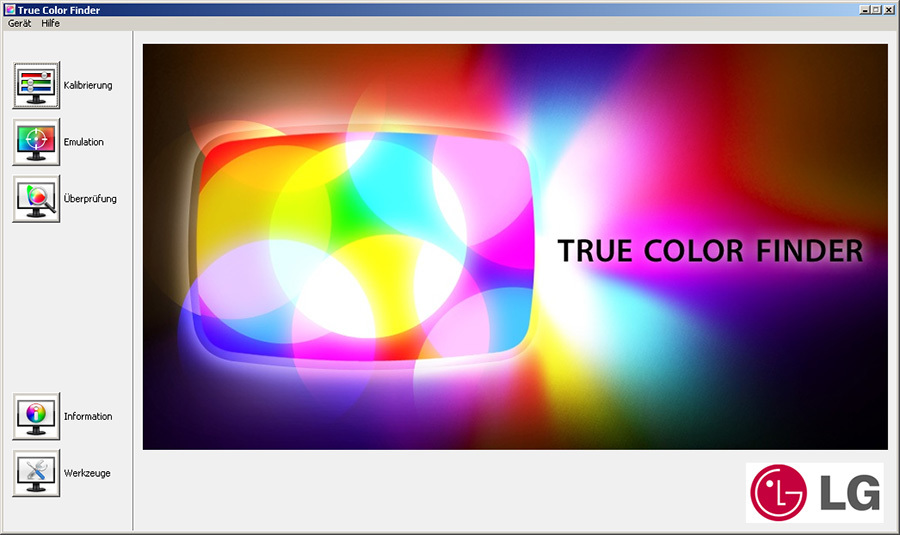Maximize the True Color Finder window
The width and height of the screenshot is (900, 535).
876,9
